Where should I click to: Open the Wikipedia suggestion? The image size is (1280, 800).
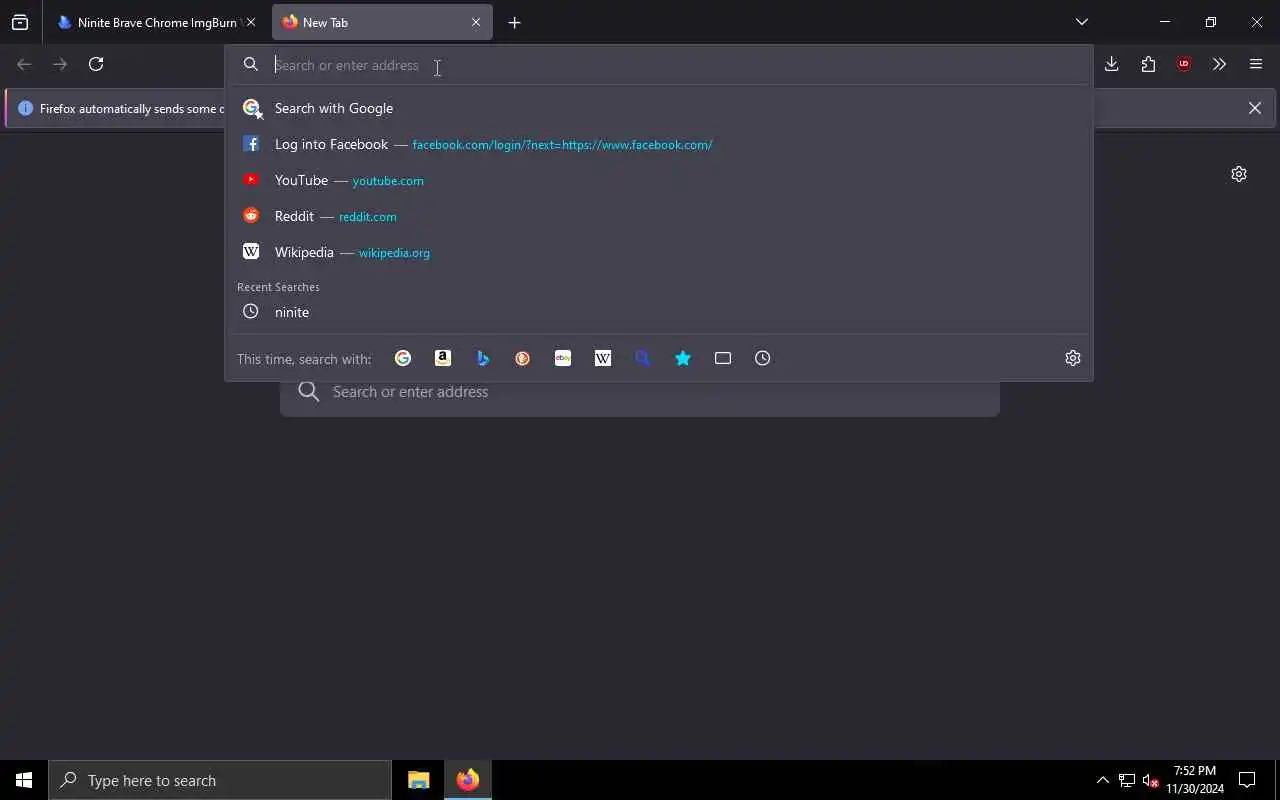click(659, 252)
